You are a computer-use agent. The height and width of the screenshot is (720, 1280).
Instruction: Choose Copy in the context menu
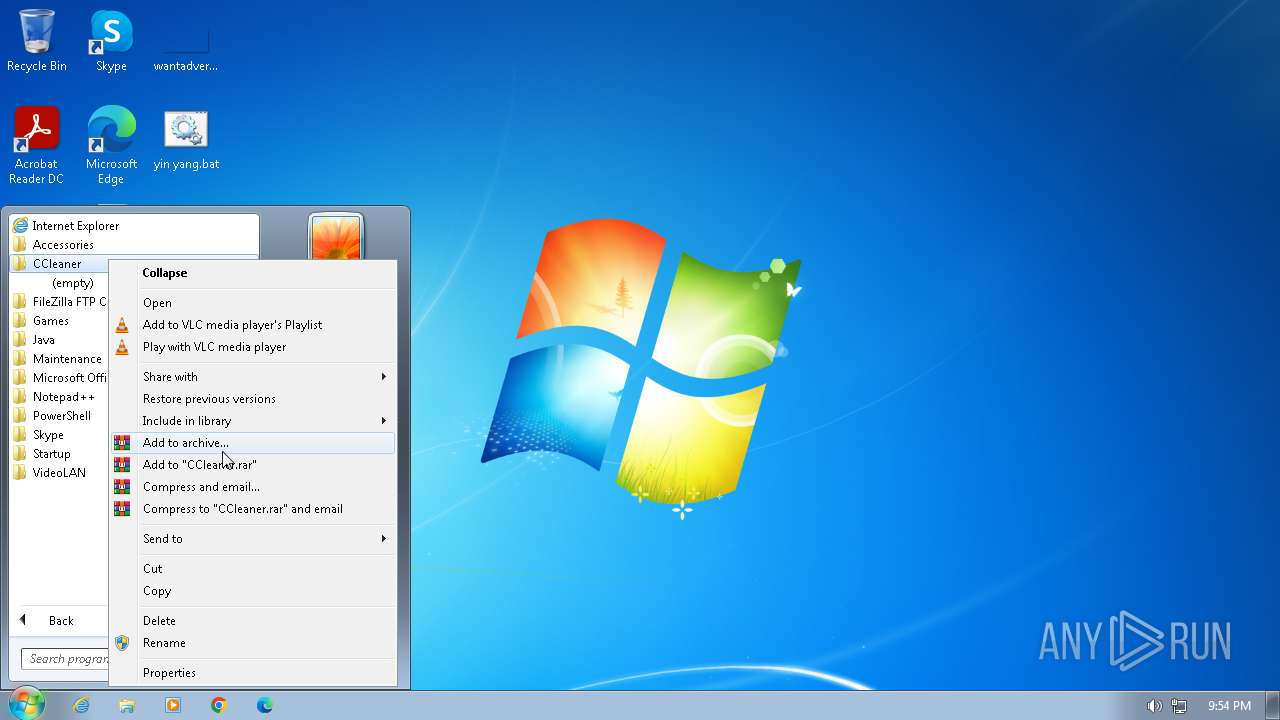pos(253,591)
